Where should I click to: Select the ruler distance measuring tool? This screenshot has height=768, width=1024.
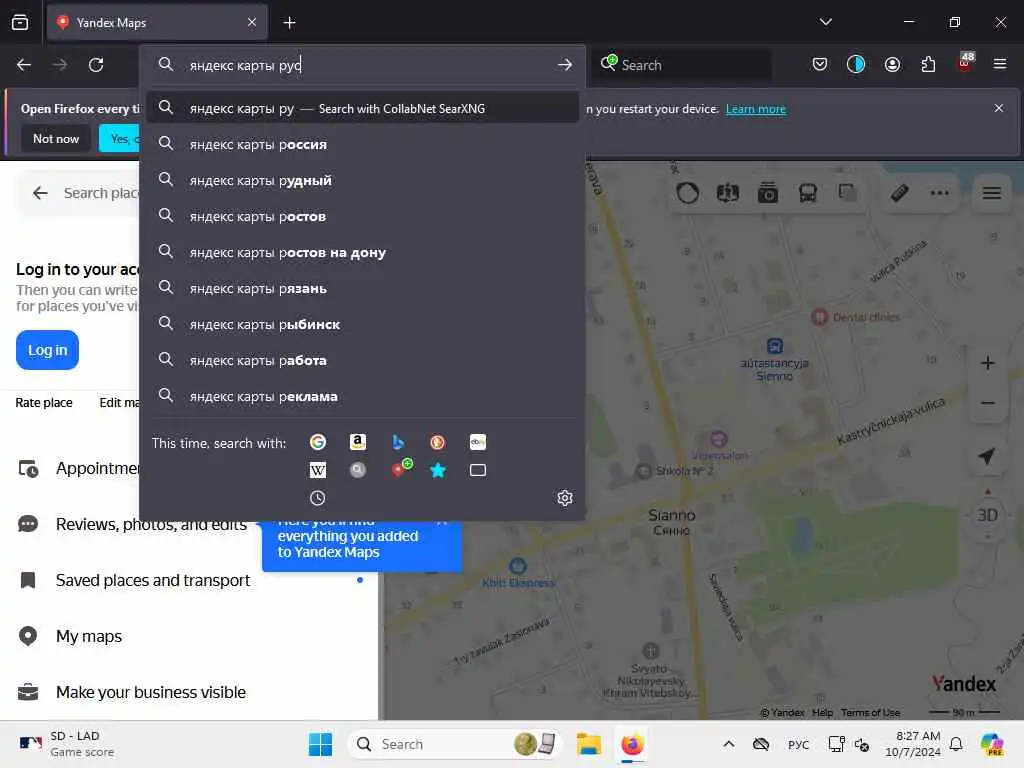pos(899,193)
